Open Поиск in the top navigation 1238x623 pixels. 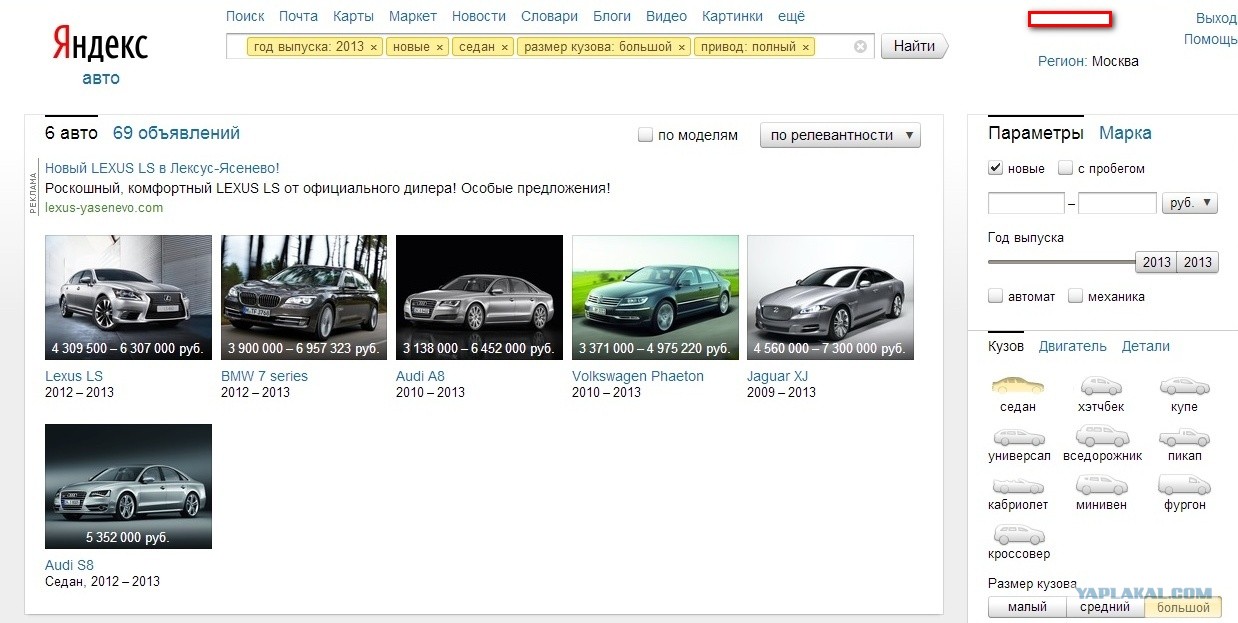pos(245,16)
